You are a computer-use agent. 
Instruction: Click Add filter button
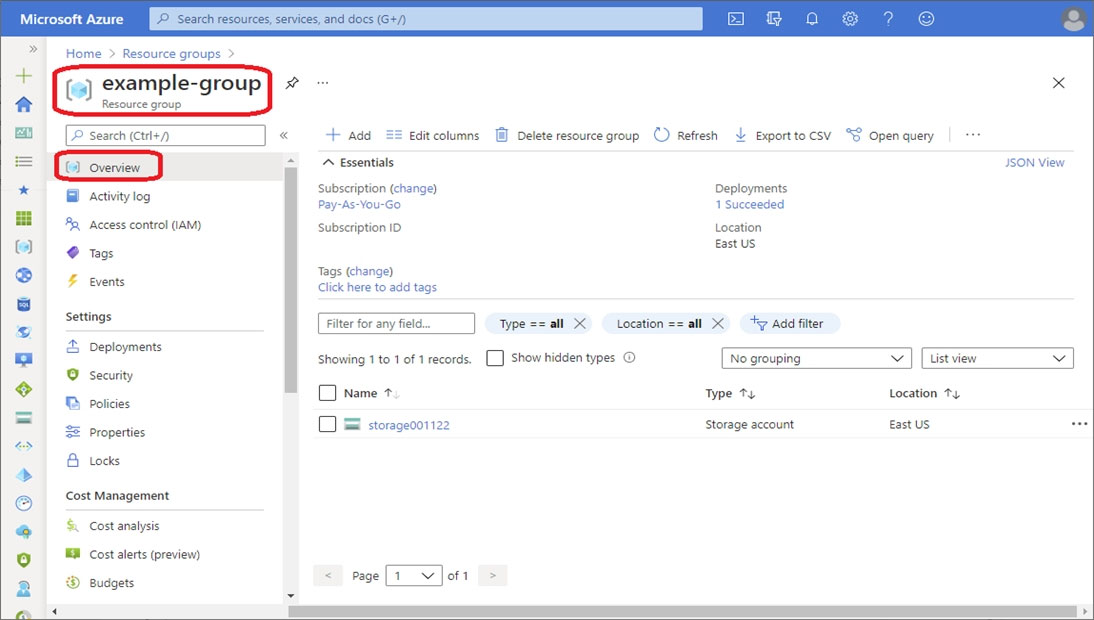click(789, 324)
